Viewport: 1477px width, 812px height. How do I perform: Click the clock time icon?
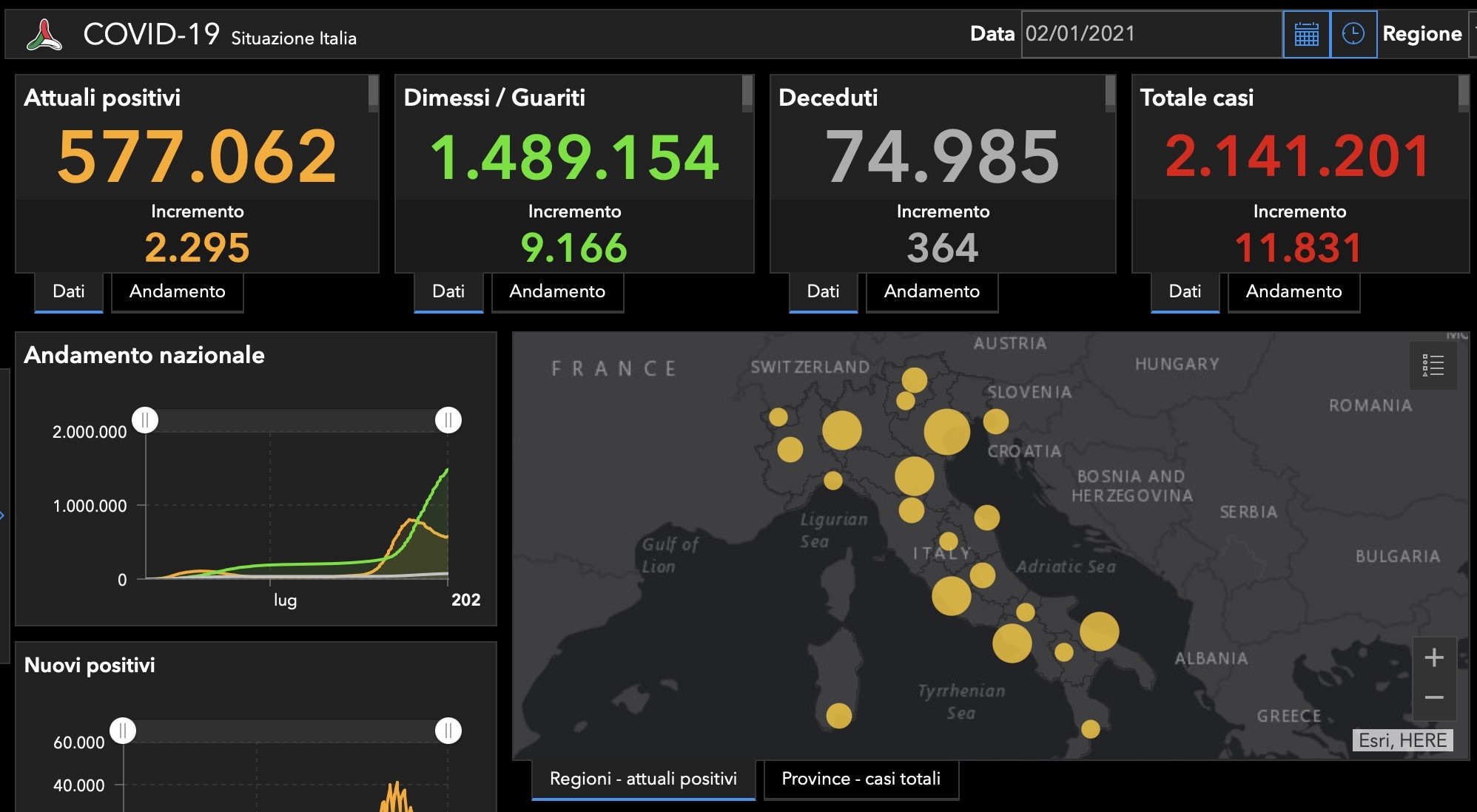(1353, 34)
